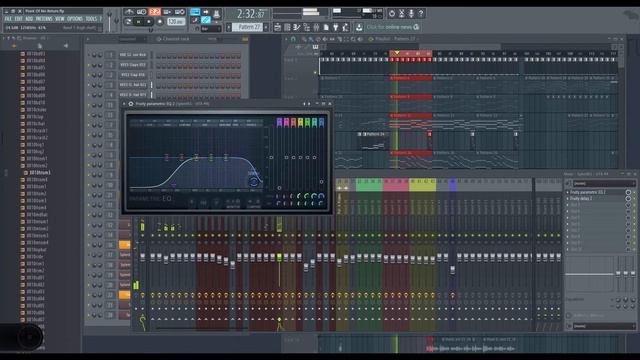640x360 pixels.
Task: Select the 9923 O. Hat 021 channel
Action: point(133,85)
